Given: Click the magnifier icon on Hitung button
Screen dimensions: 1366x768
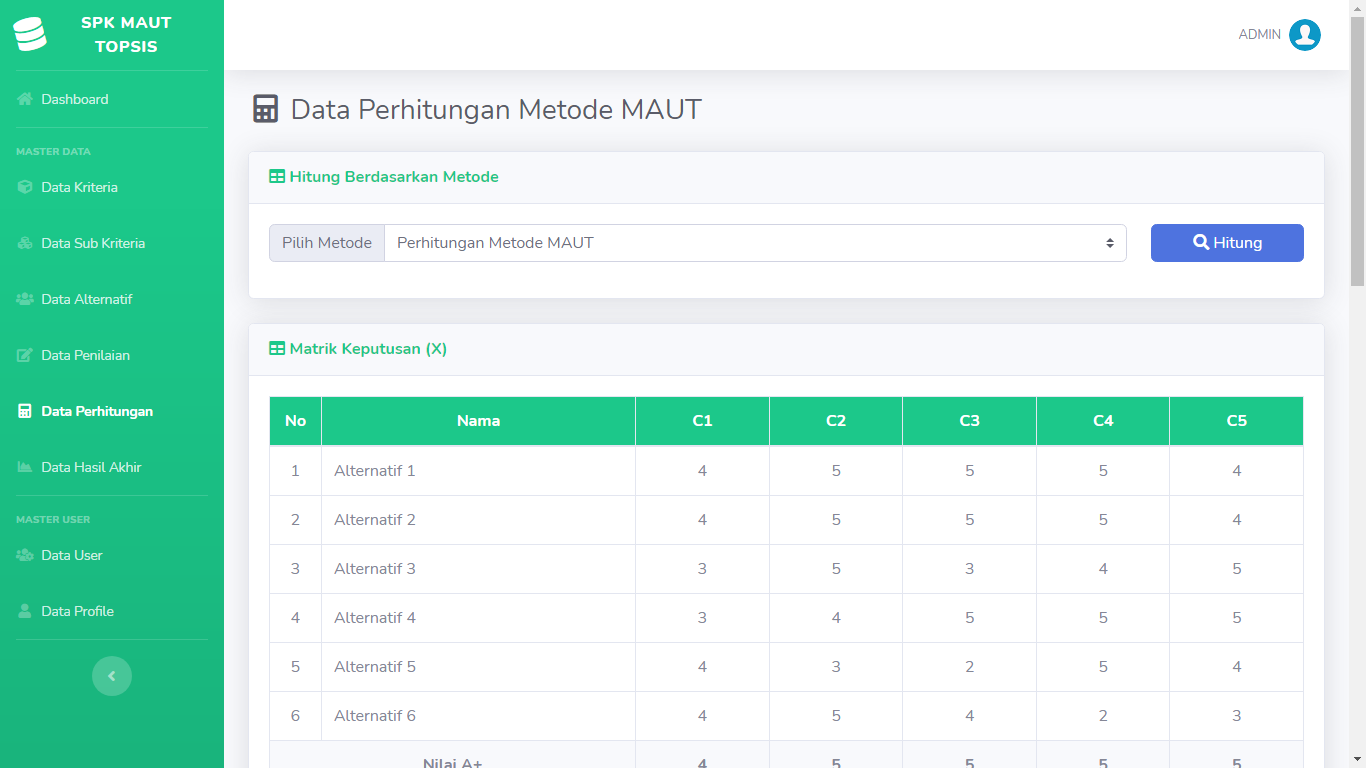Looking at the screenshot, I should [1201, 242].
